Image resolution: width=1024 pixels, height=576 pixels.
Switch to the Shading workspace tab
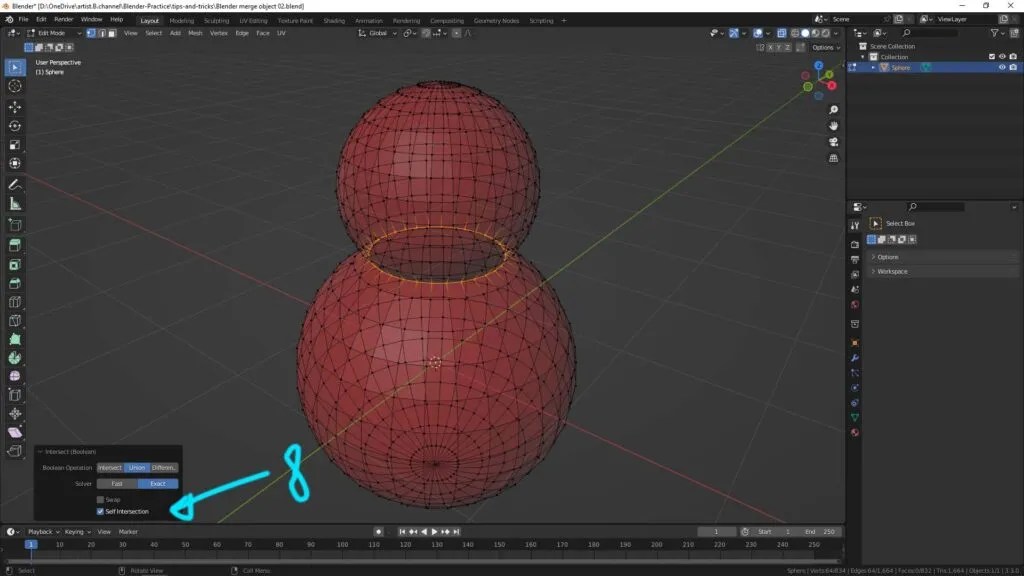coord(334,20)
